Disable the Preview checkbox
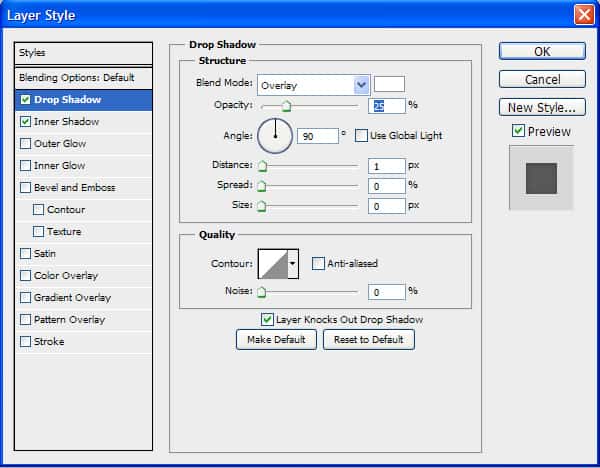This screenshot has width=600, height=468. click(518, 131)
